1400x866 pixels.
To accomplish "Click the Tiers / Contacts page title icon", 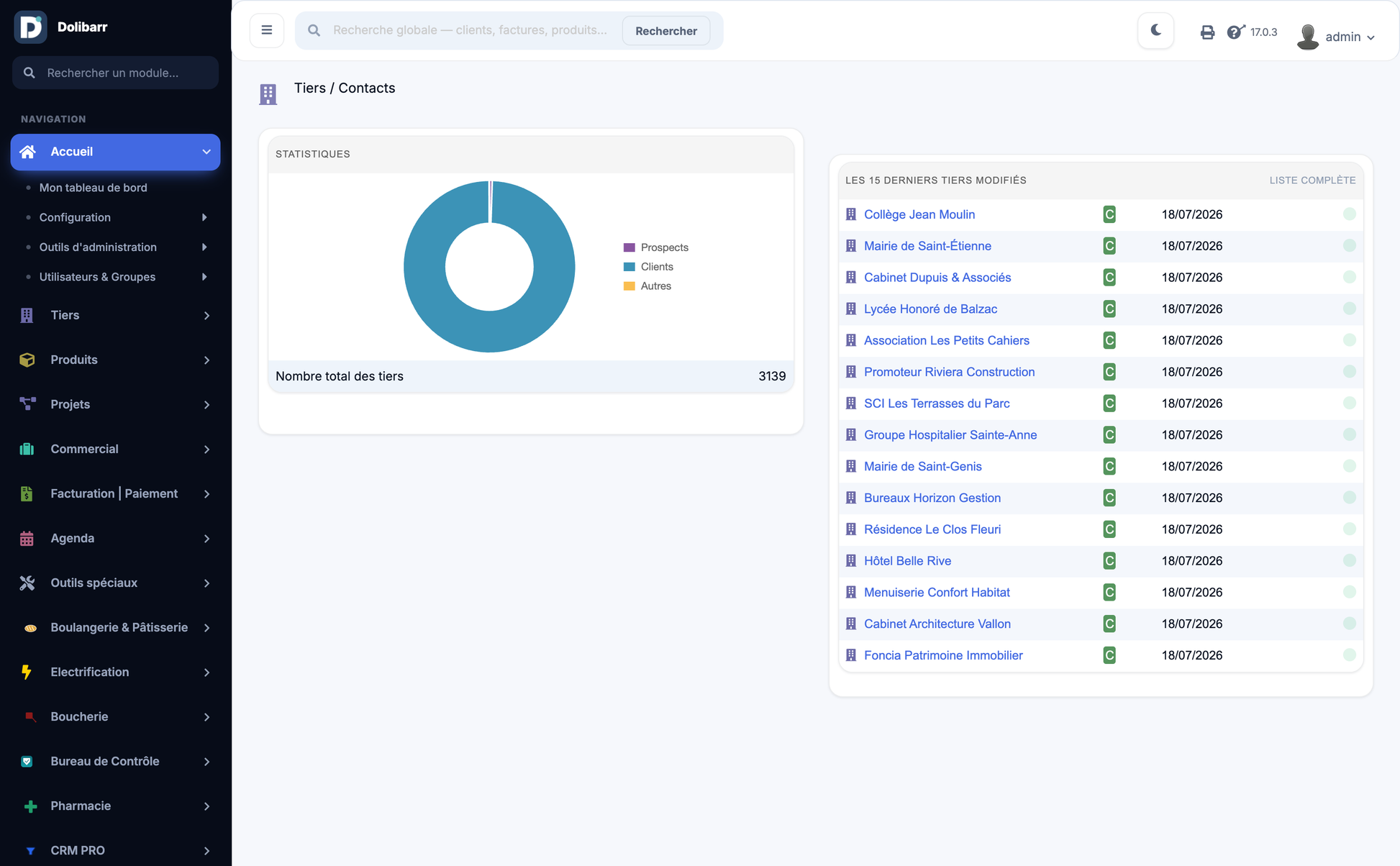I will (x=268, y=94).
